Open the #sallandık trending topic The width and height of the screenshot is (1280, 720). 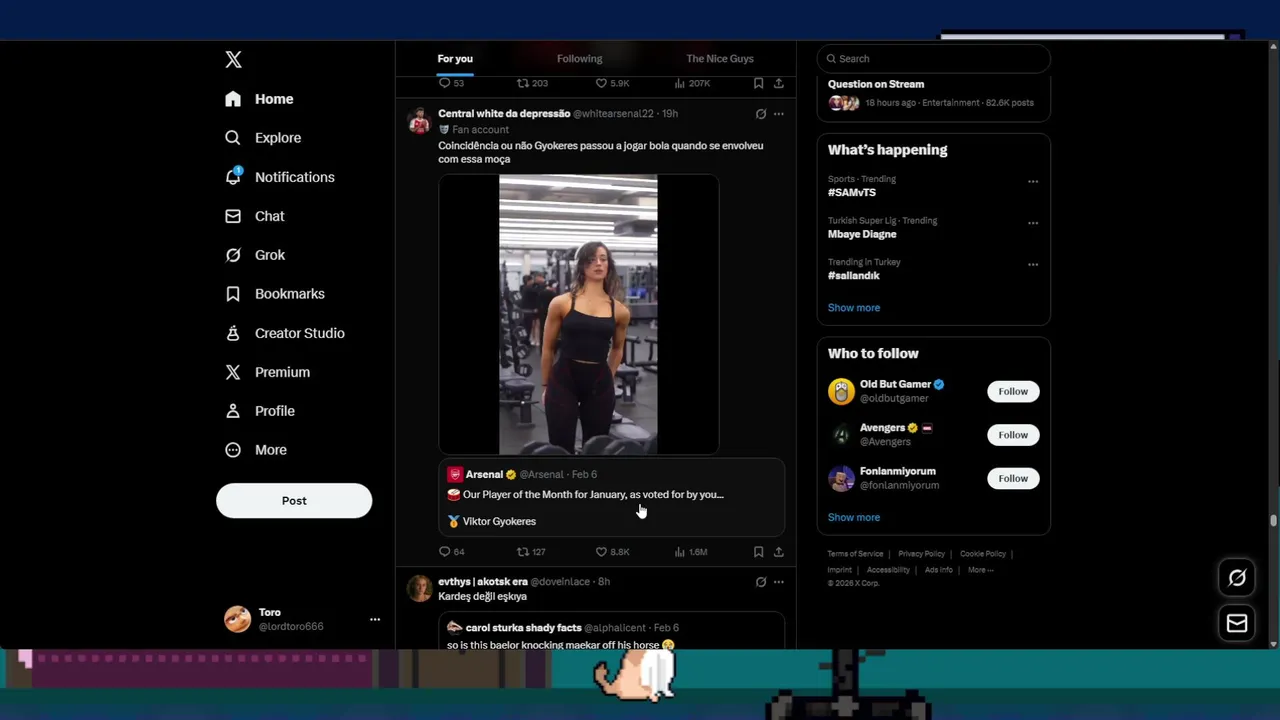point(854,276)
